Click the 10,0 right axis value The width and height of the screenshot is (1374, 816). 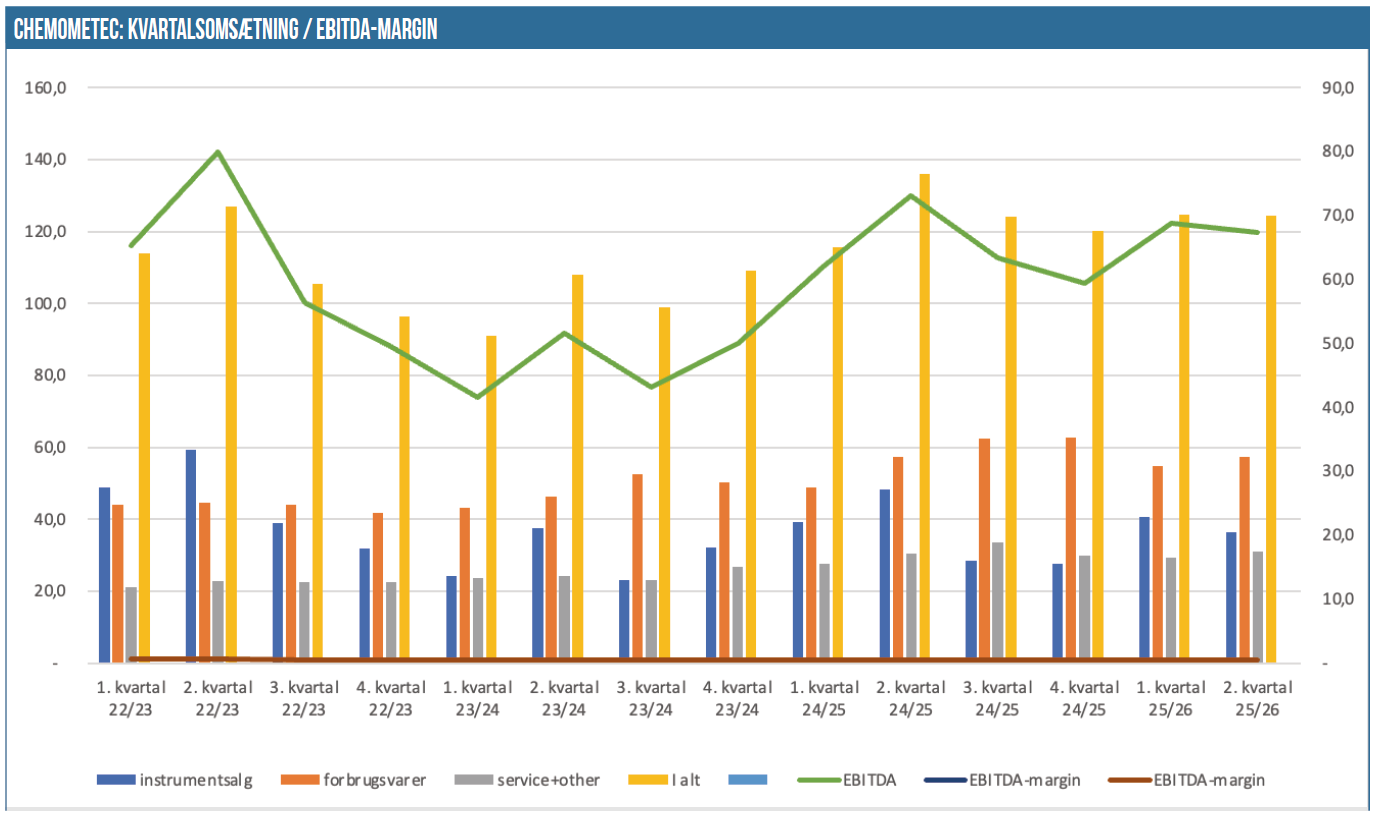pyautogui.click(x=1337, y=600)
